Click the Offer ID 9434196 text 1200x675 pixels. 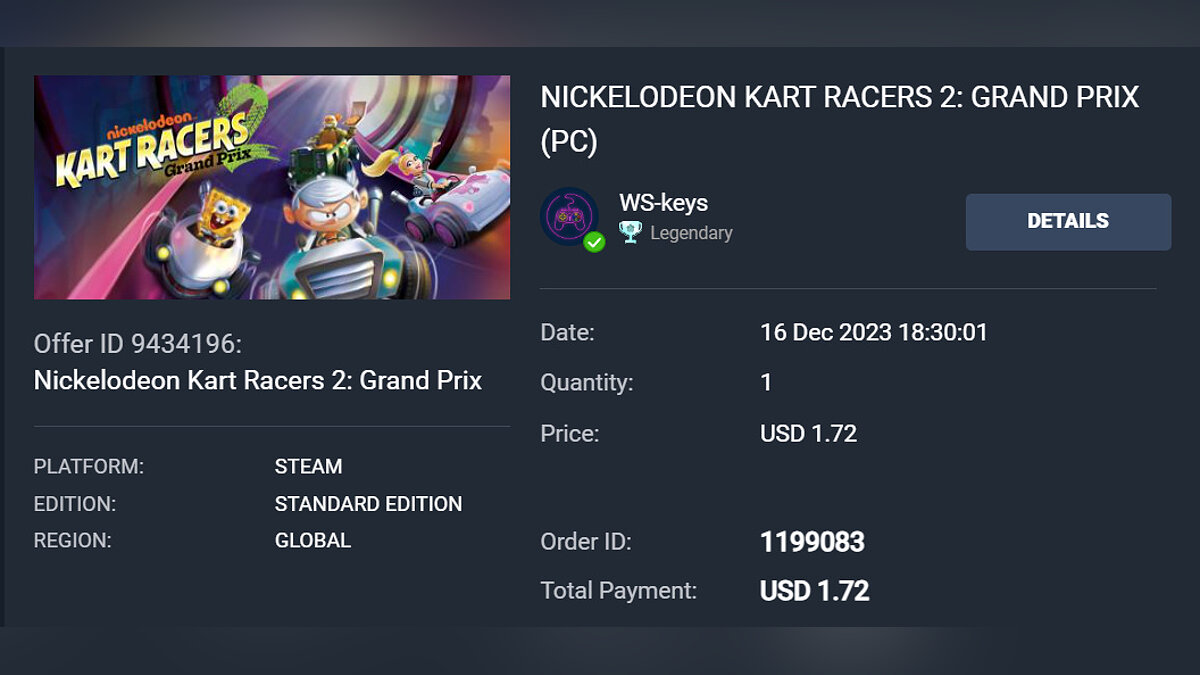click(x=138, y=344)
